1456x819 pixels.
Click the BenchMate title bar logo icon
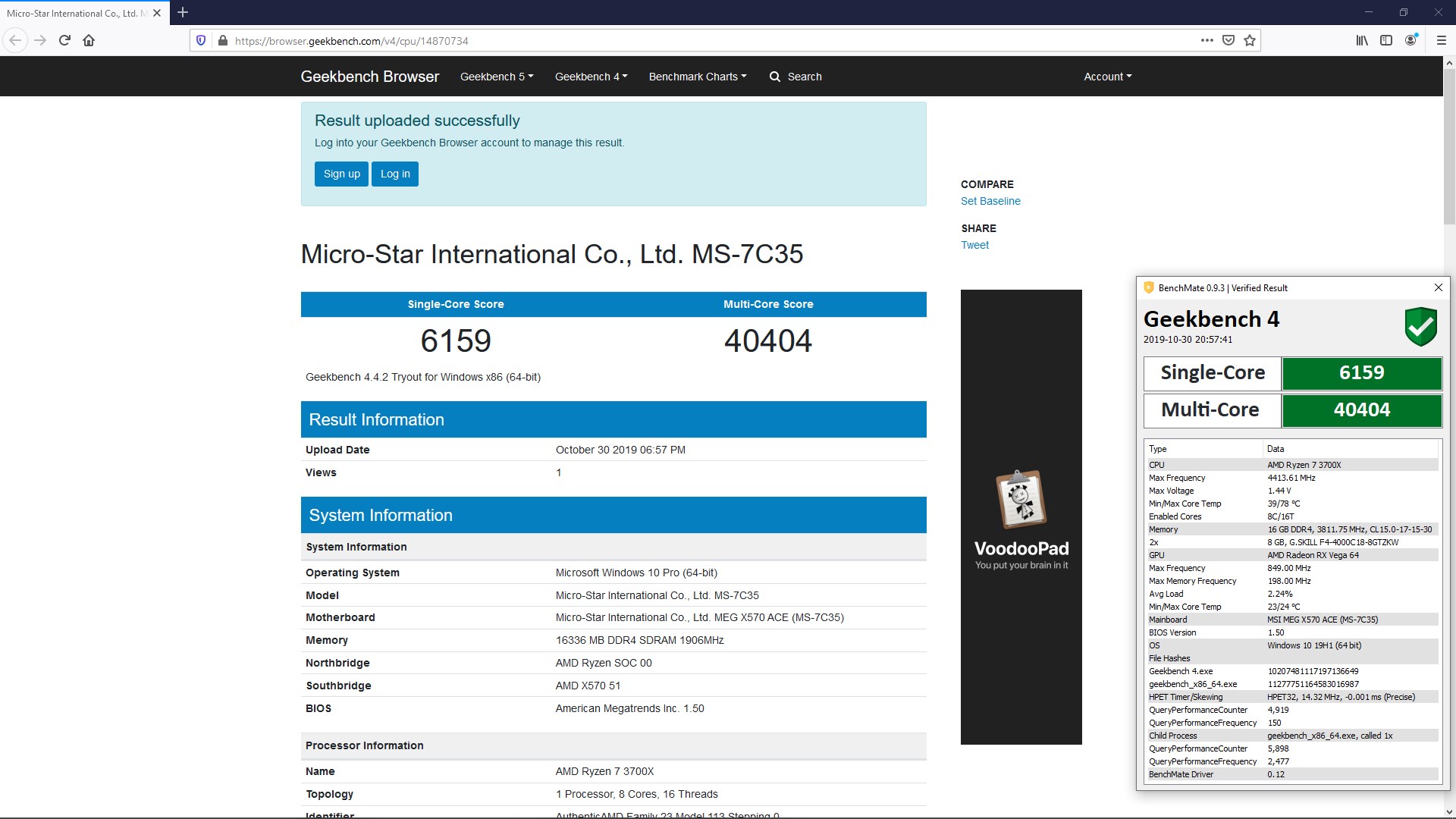(1149, 287)
